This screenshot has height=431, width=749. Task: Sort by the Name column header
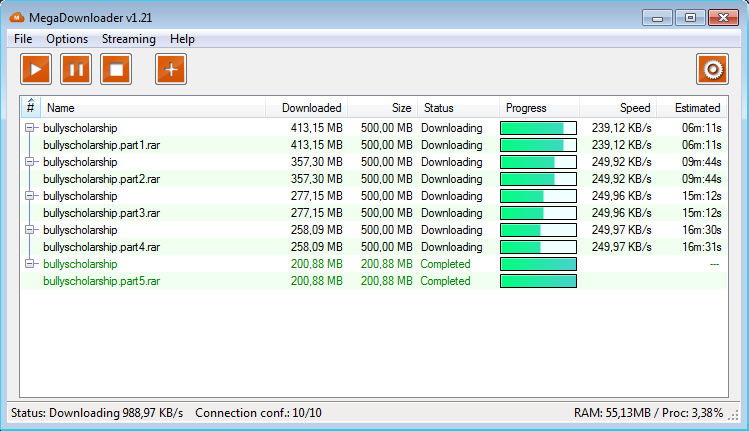pos(153,108)
